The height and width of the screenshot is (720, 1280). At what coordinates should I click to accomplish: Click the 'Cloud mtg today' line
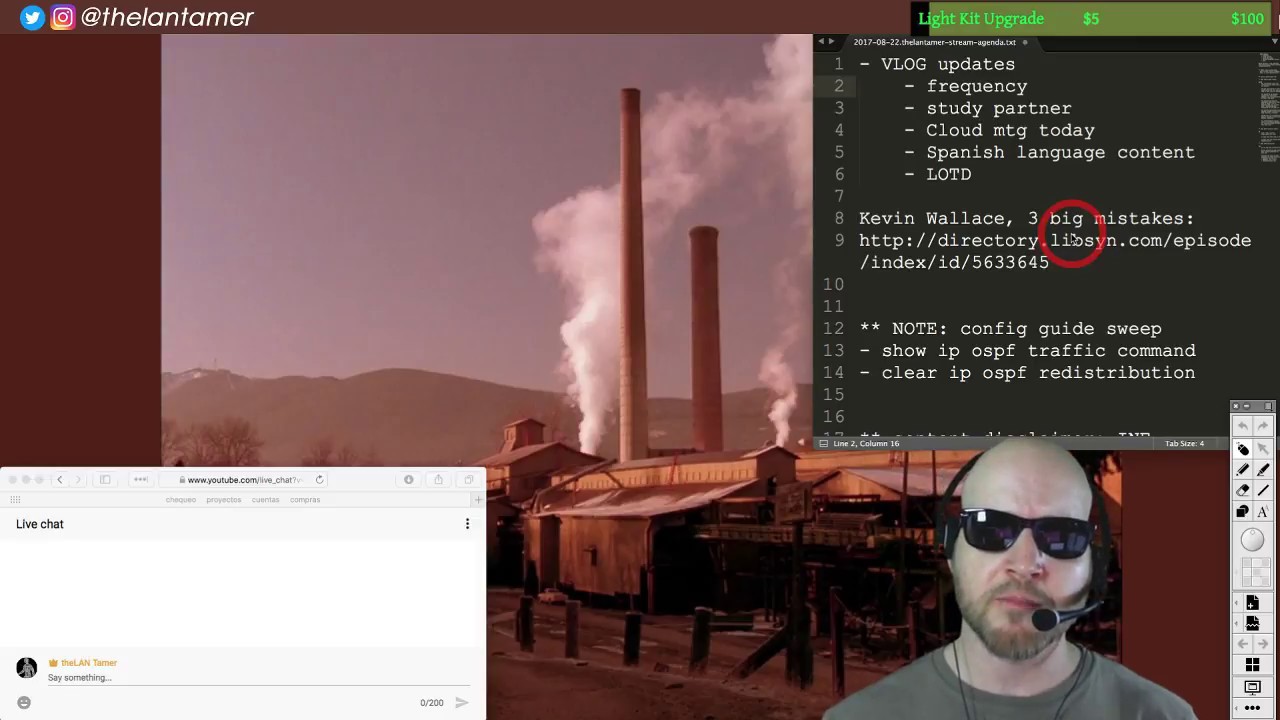(999, 130)
